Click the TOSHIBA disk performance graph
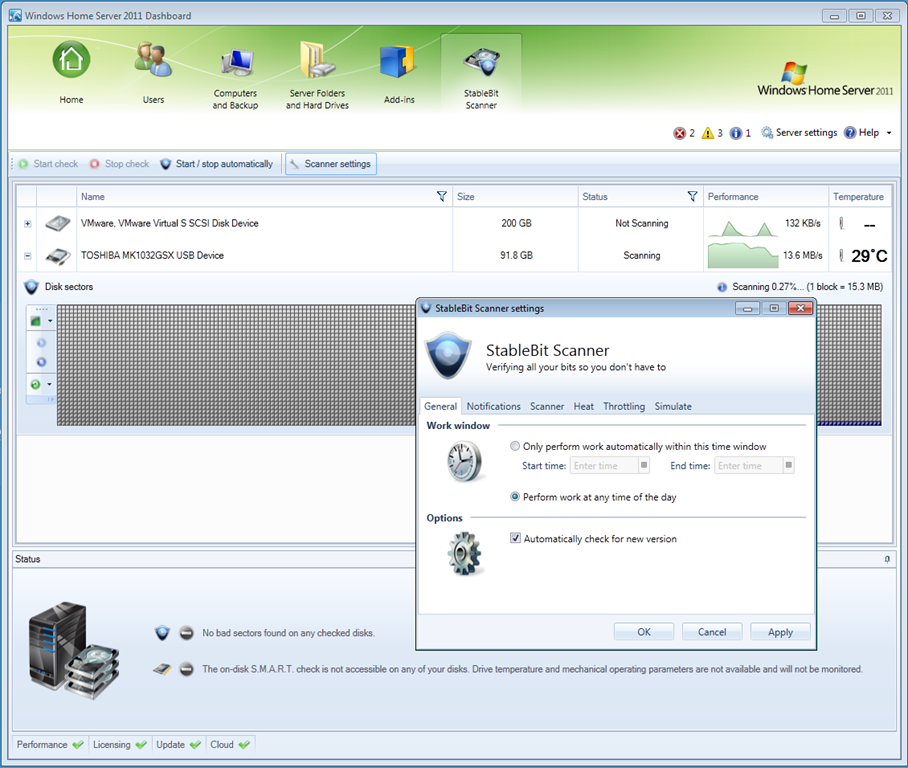Screen dimensions: 908x768 point(743,255)
